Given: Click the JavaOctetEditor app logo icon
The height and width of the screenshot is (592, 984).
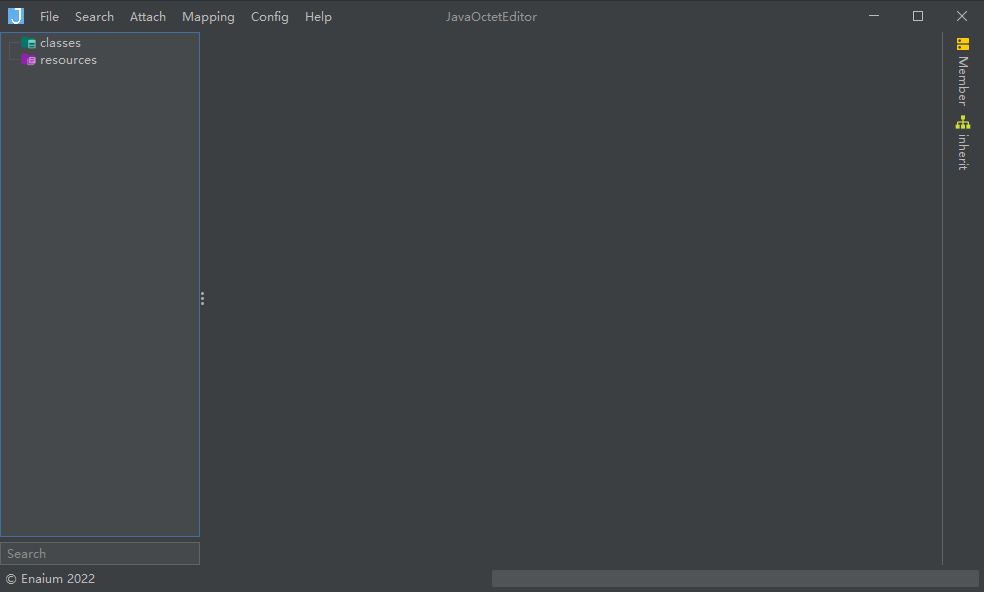Looking at the screenshot, I should 16,16.
